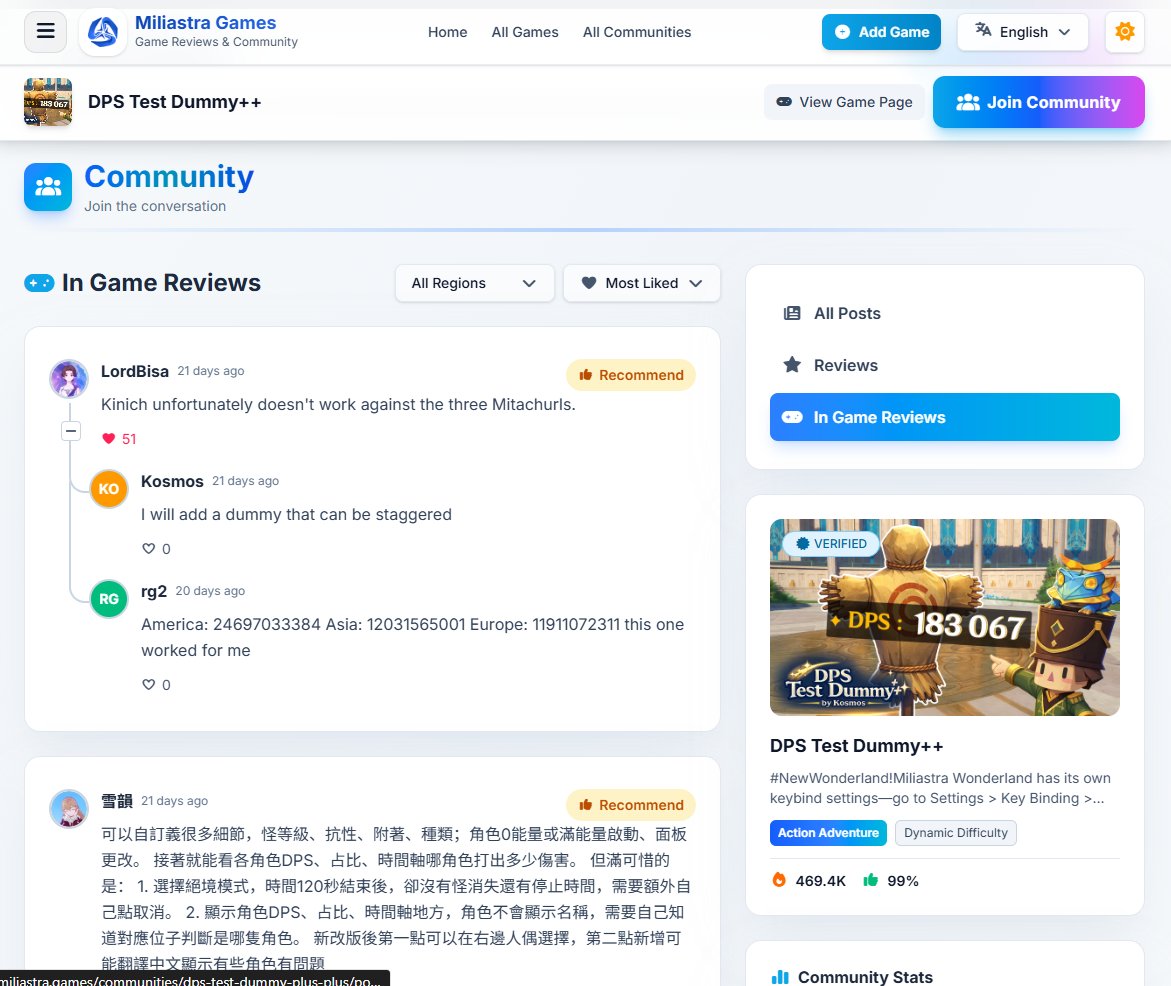Toggle the sun theme switch icon
Image resolution: width=1171 pixels, height=986 pixels.
pos(1125,31)
